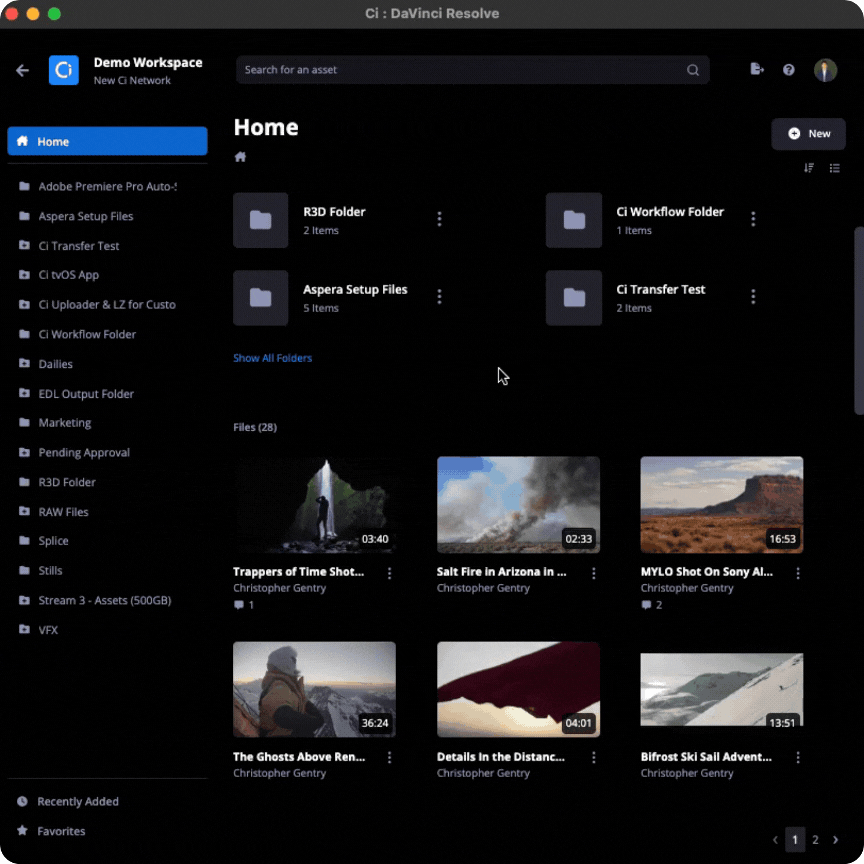
Task: Open options menu for Salt Fire in Arizona video
Action: click(x=593, y=574)
